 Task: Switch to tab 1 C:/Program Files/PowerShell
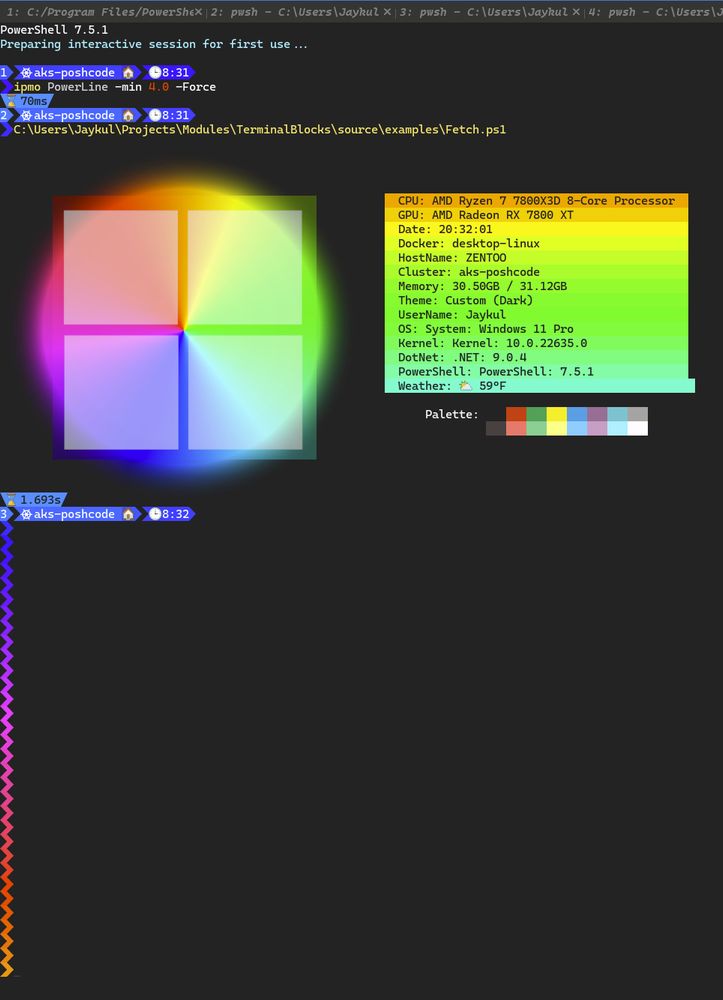(103, 11)
